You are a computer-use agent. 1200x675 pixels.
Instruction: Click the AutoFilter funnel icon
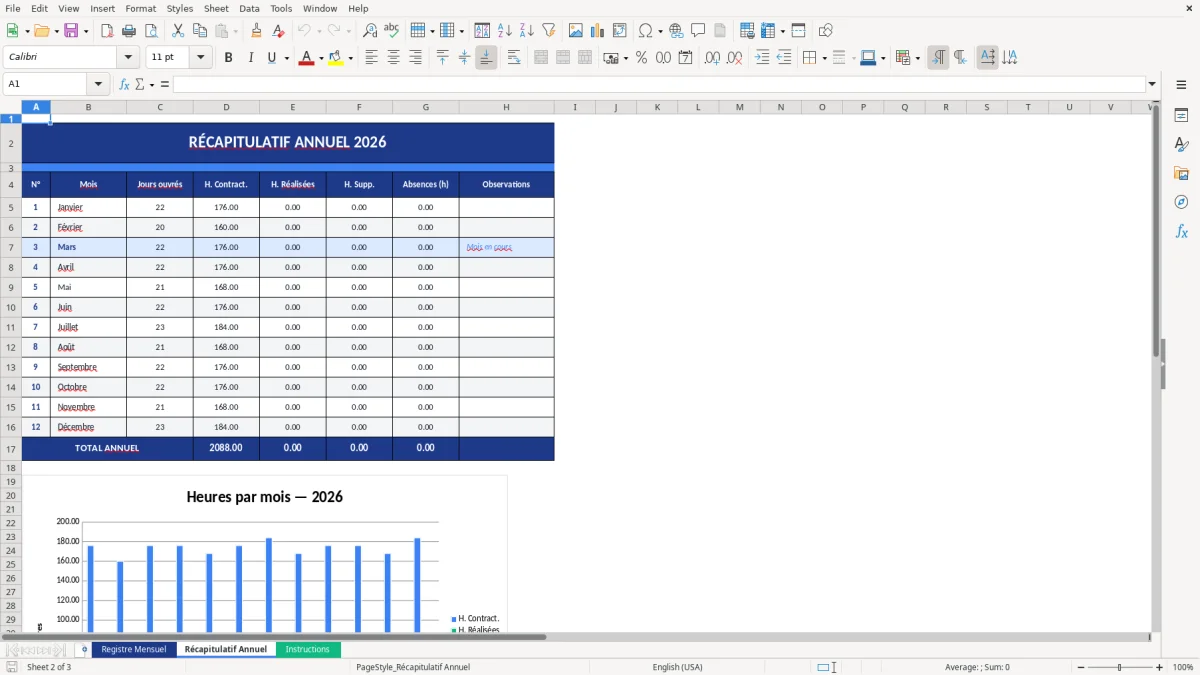point(549,31)
